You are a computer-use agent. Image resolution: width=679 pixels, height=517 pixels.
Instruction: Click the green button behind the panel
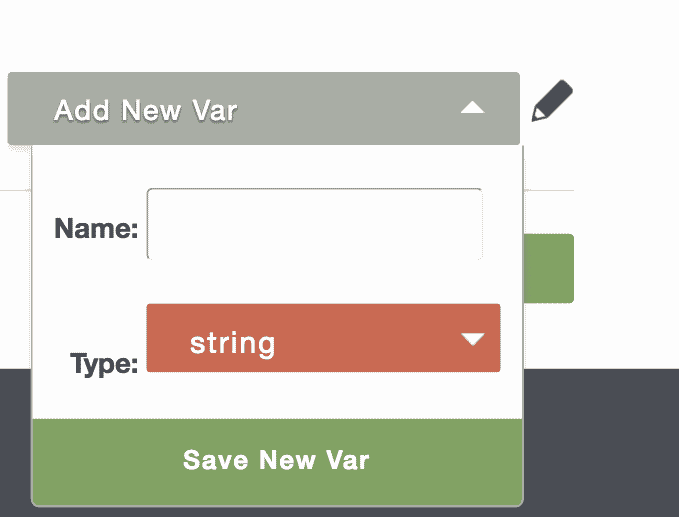click(548, 268)
